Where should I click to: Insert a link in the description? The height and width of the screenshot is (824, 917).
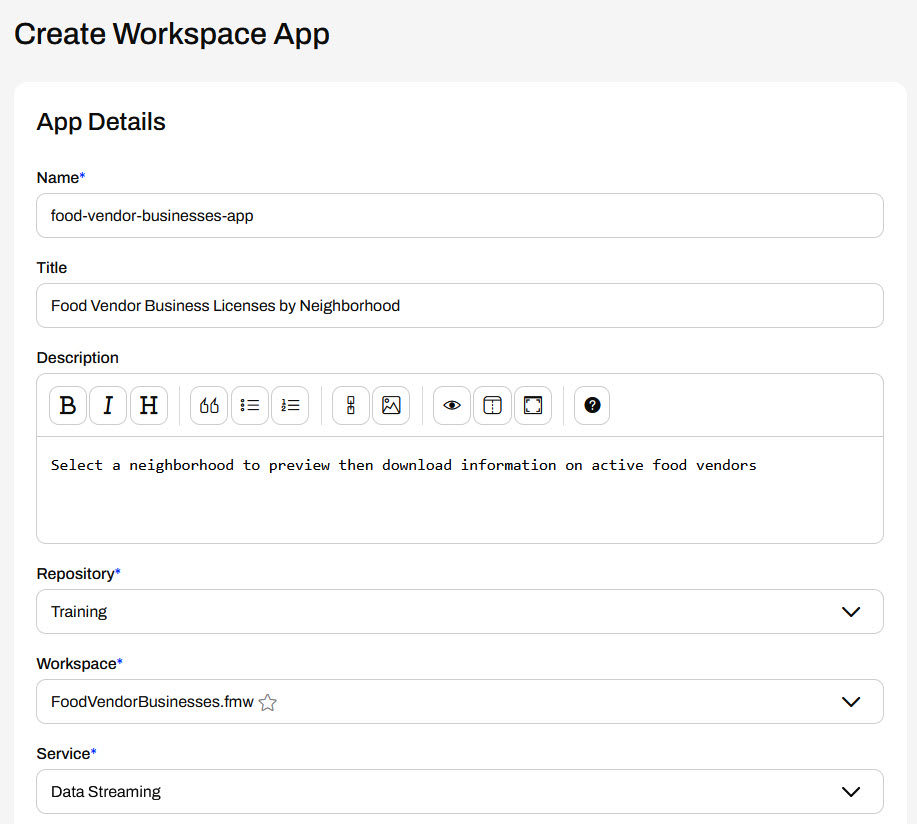click(351, 405)
